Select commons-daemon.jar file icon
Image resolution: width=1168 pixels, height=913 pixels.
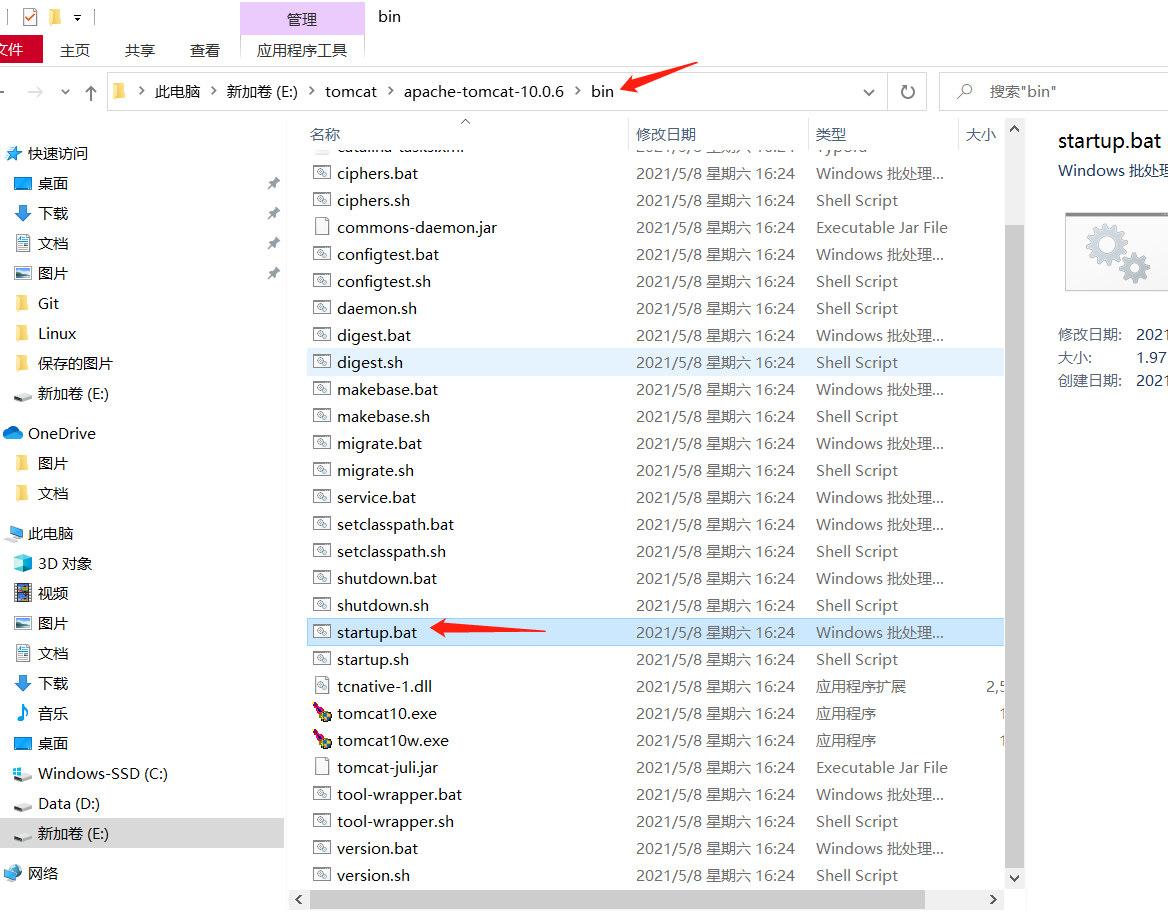click(x=322, y=226)
